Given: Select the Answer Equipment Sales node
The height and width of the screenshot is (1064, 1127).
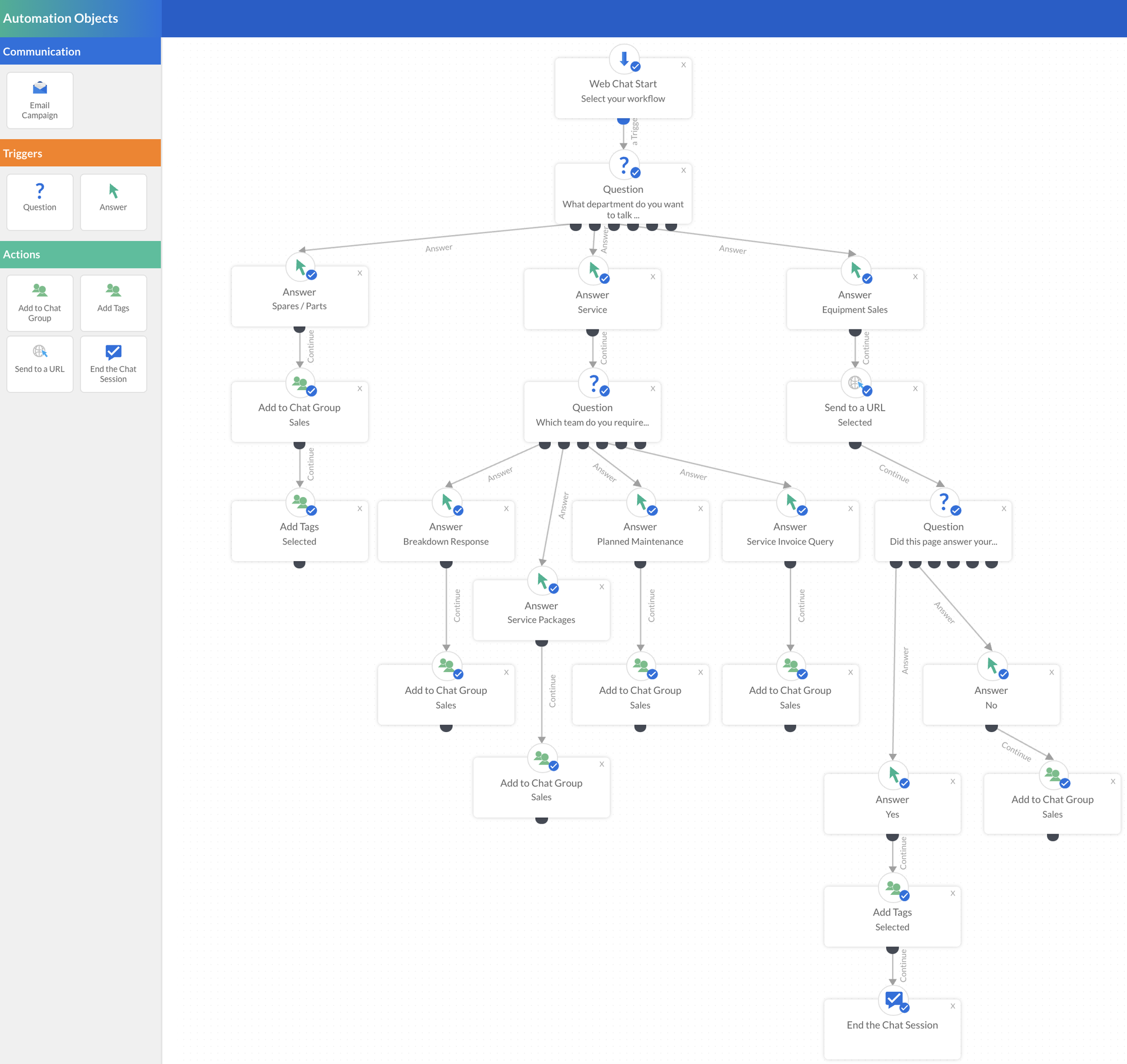Looking at the screenshot, I should click(x=854, y=301).
